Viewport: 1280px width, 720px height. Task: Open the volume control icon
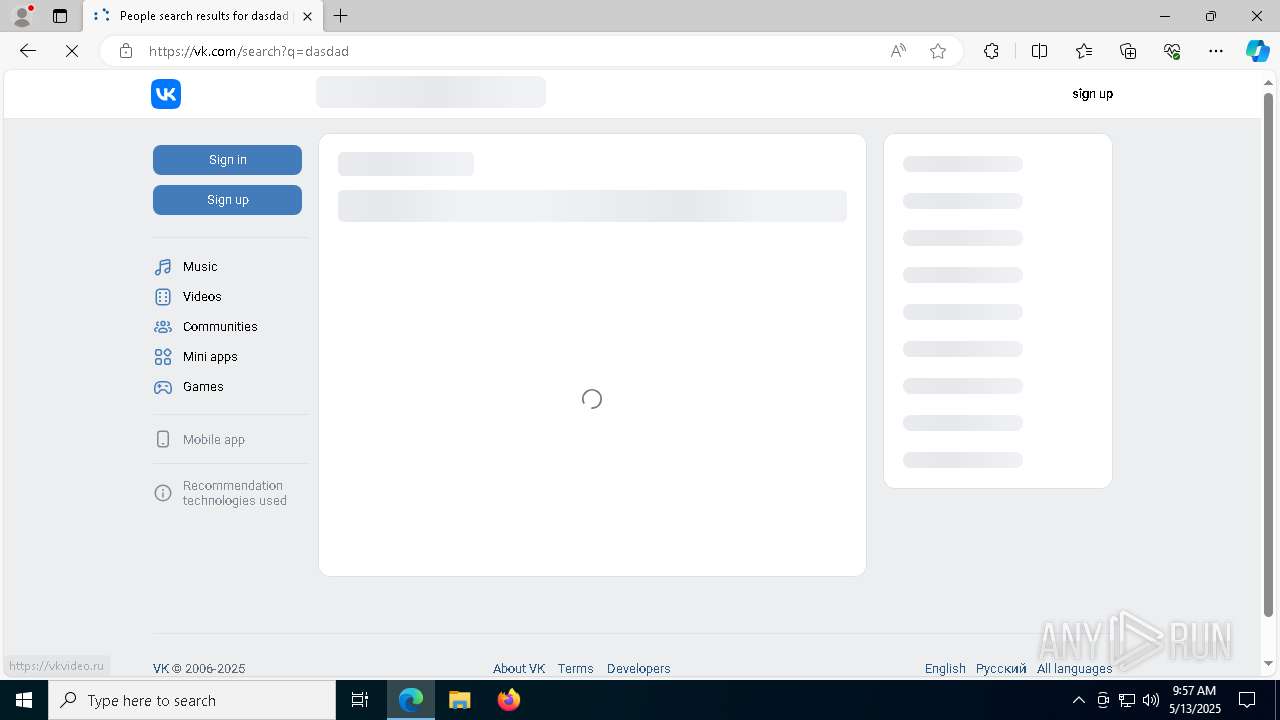point(1150,700)
